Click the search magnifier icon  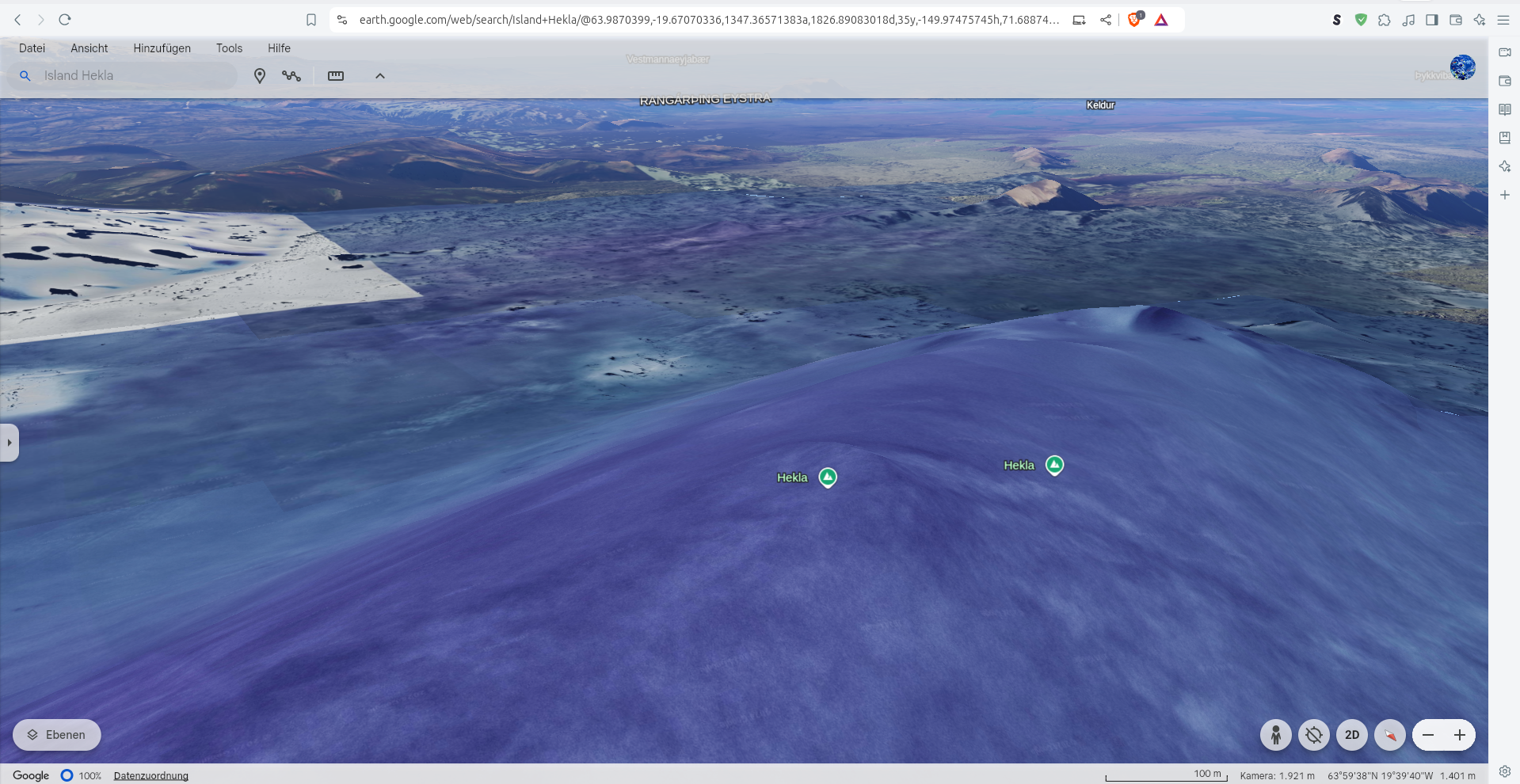click(x=25, y=76)
